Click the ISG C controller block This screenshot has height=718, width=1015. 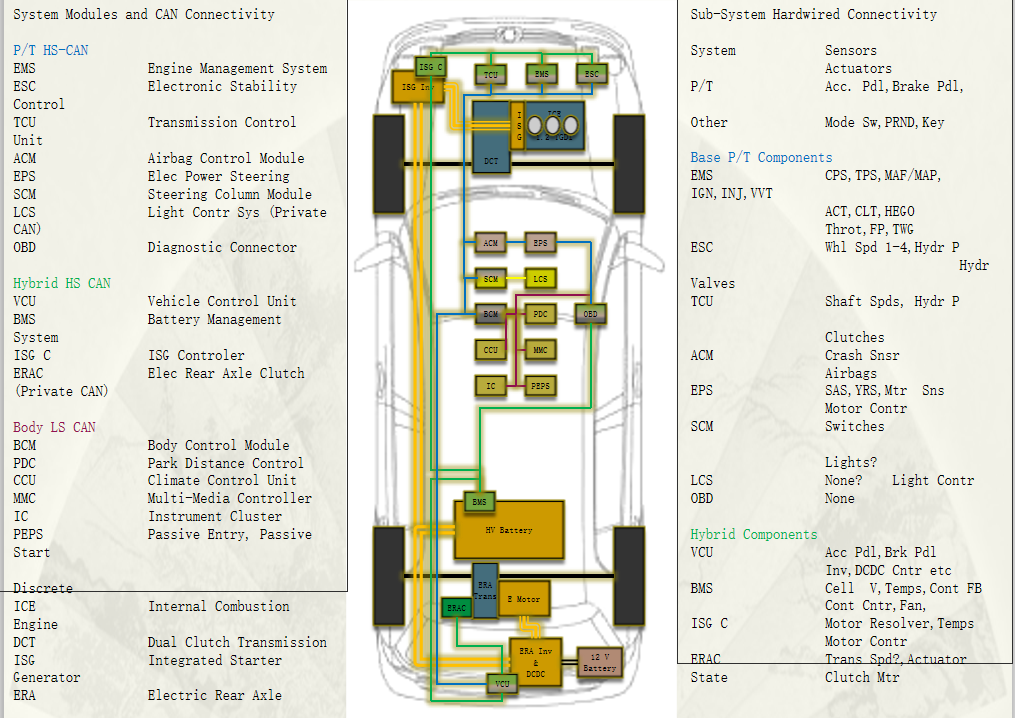point(431,67)
